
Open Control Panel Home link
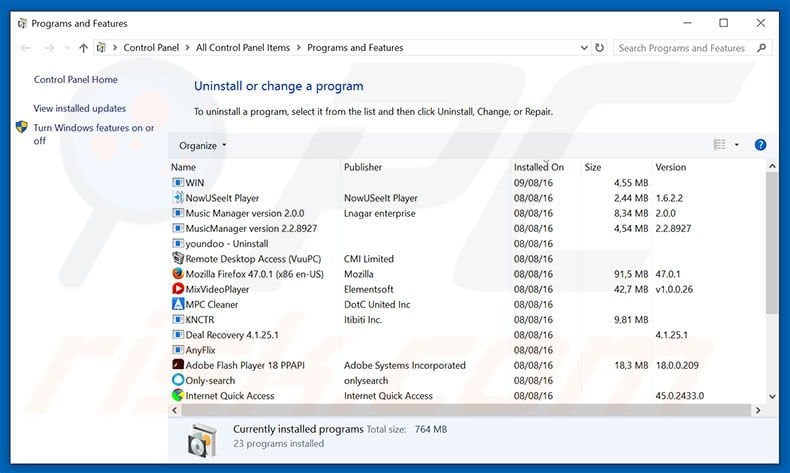pyautogui.click(x=76, y=80)
